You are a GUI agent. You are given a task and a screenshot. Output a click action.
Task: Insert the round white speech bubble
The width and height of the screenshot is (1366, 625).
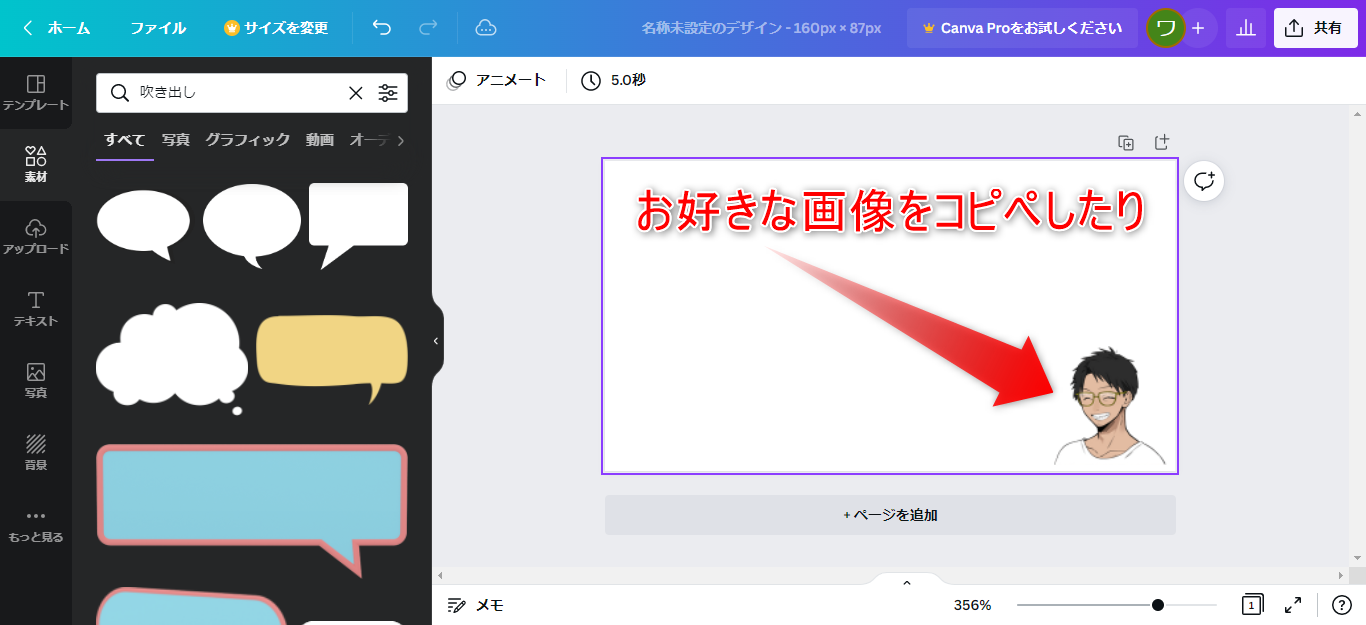tap(252, 224)
